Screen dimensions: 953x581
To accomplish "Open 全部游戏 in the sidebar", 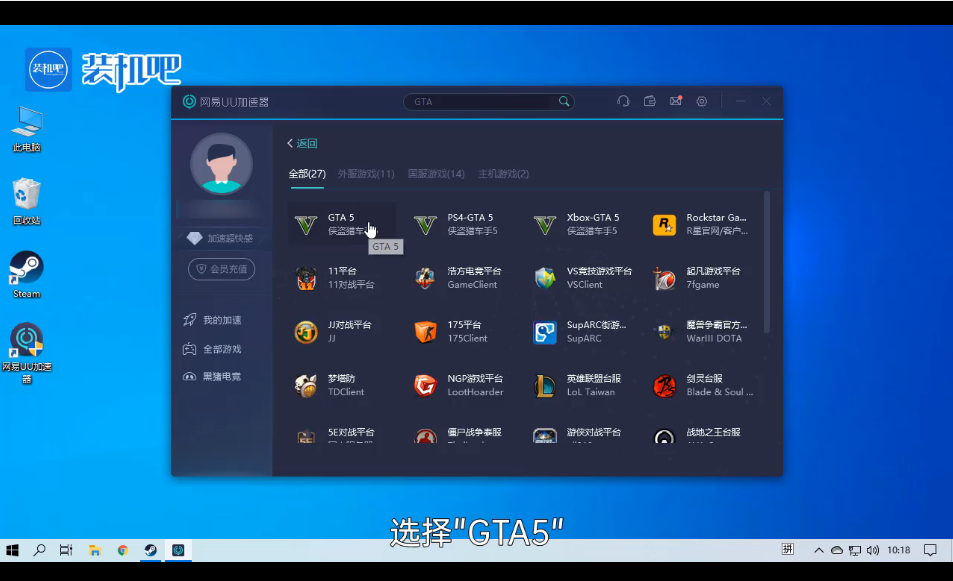I will click(221, 349).
